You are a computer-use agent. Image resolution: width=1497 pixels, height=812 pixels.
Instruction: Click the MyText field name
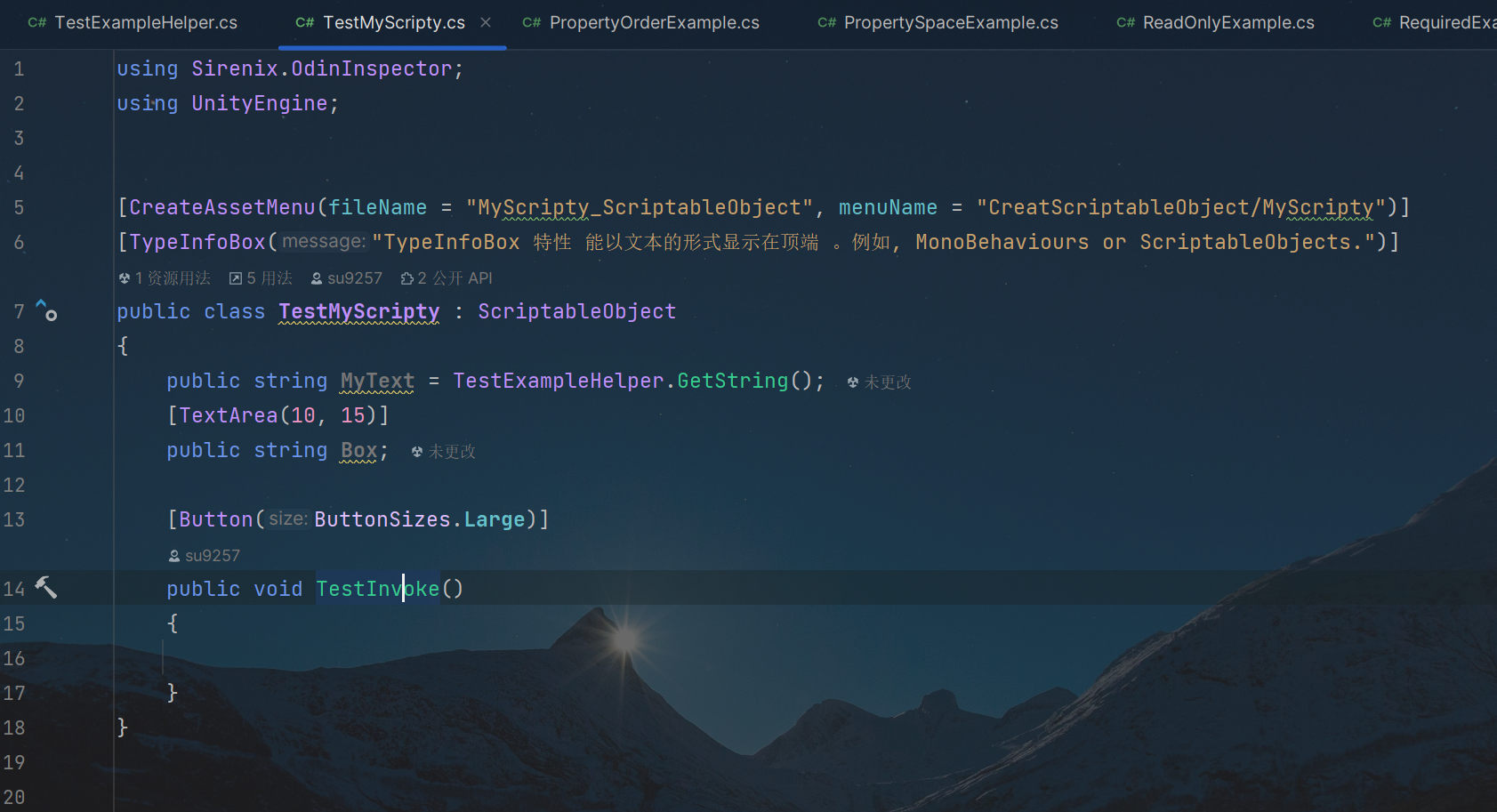(x=377, y=381)
